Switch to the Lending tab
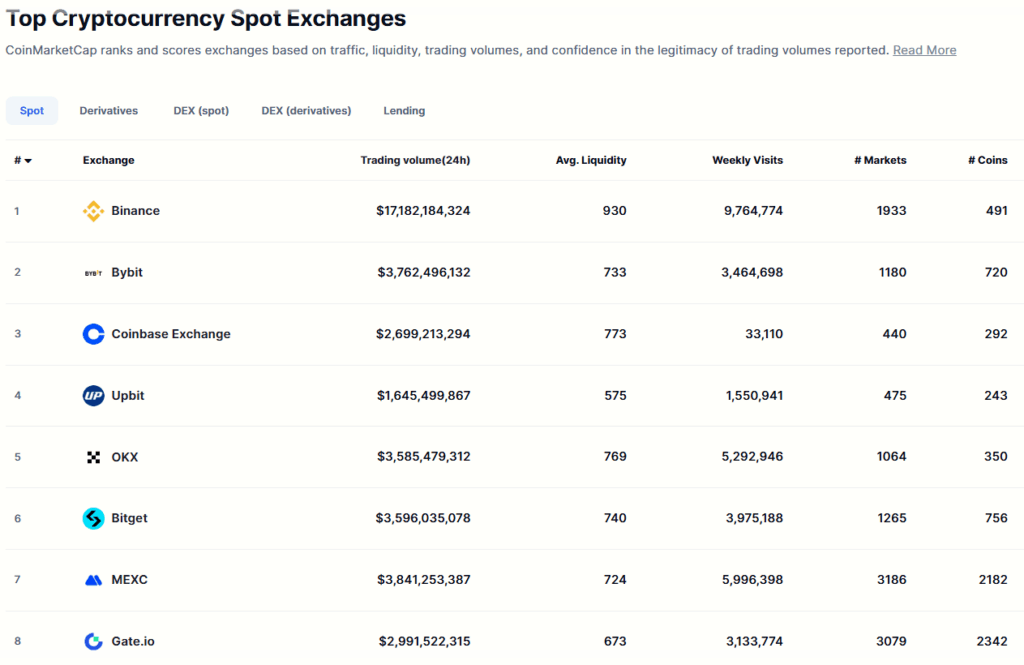 pyautogui.click(x=404, y=110)
